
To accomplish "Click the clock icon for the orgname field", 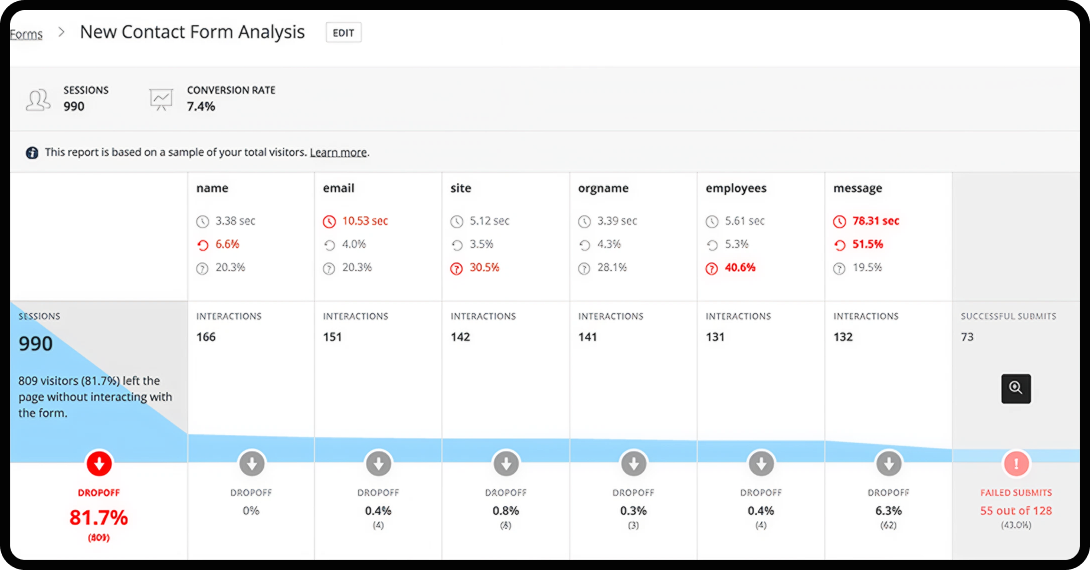I will 585,222.
